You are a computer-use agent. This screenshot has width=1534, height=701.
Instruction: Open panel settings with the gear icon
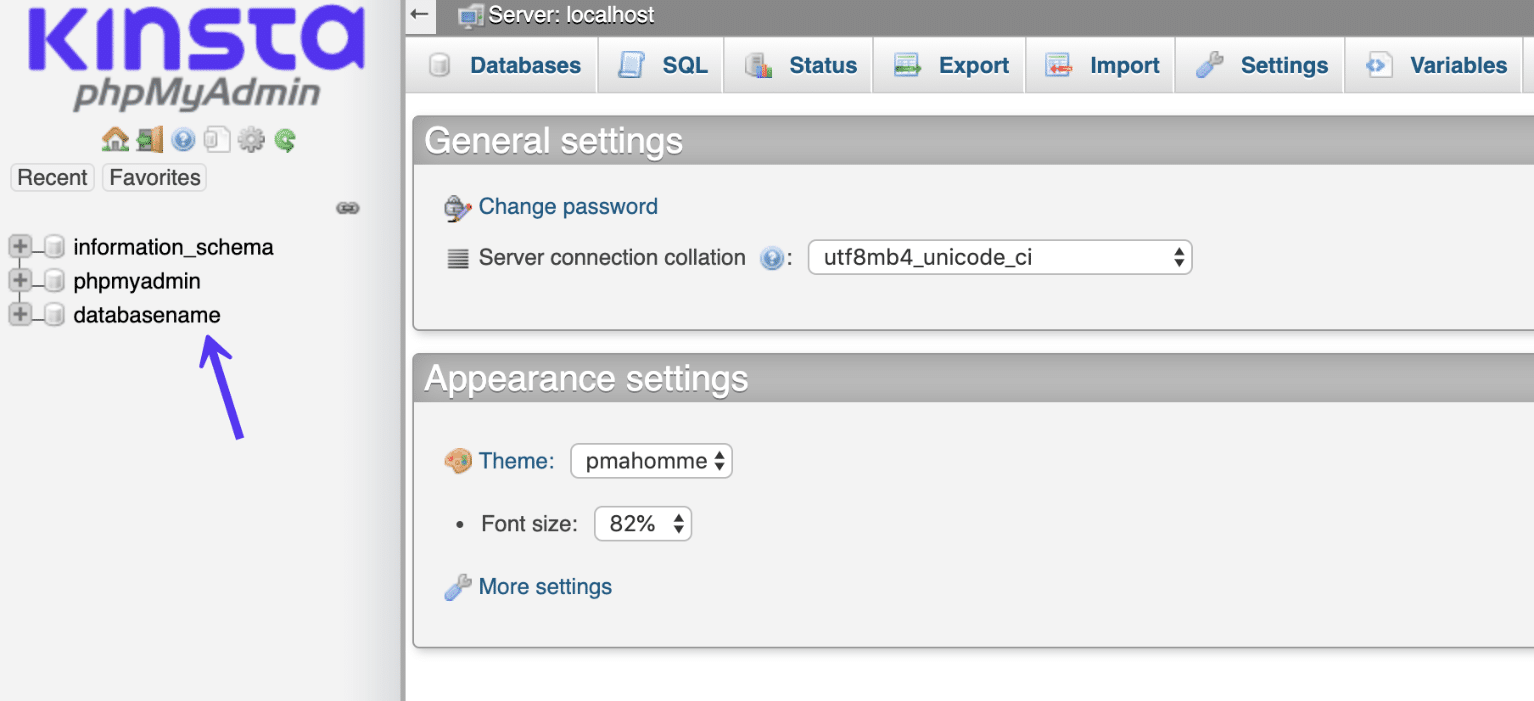coord(250,139)
